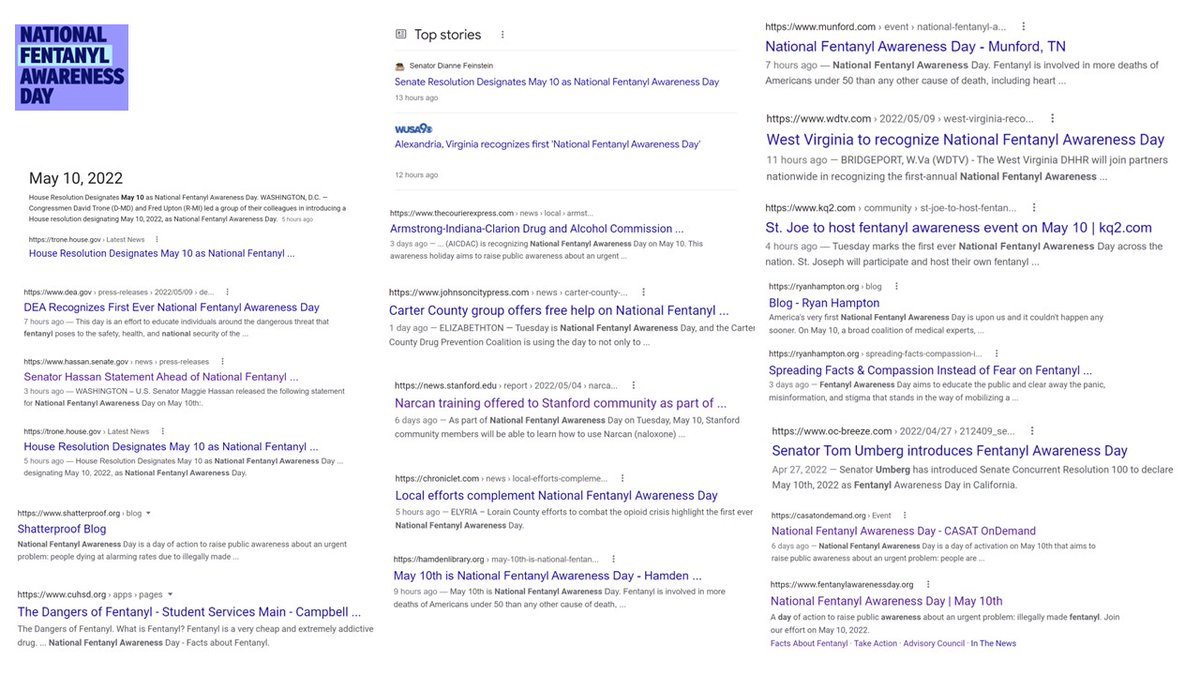This screenshot has width=1200, height=675.
Task: Open three-dot menu beside wdtv.com URL
Action: click(1051, 118)
